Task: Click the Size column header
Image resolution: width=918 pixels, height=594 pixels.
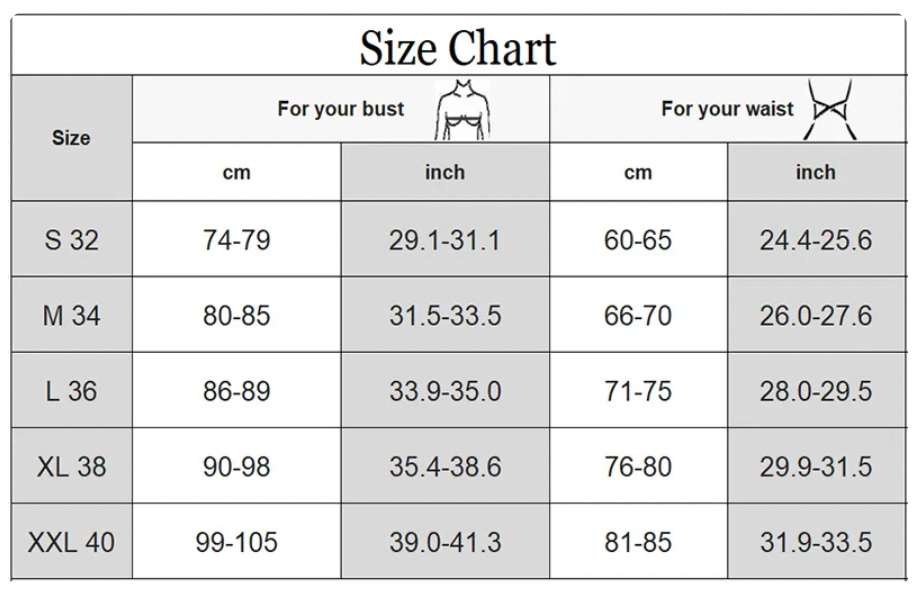Action: pos(71,138)
